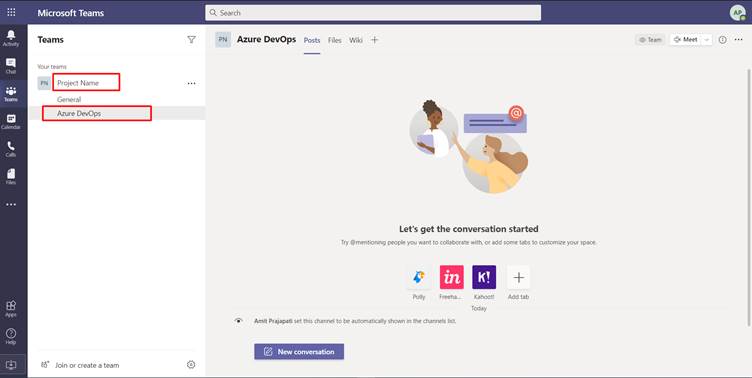Open more channel options ellipsis
This screenshot has width=752, height=378.
pos(739,40)
